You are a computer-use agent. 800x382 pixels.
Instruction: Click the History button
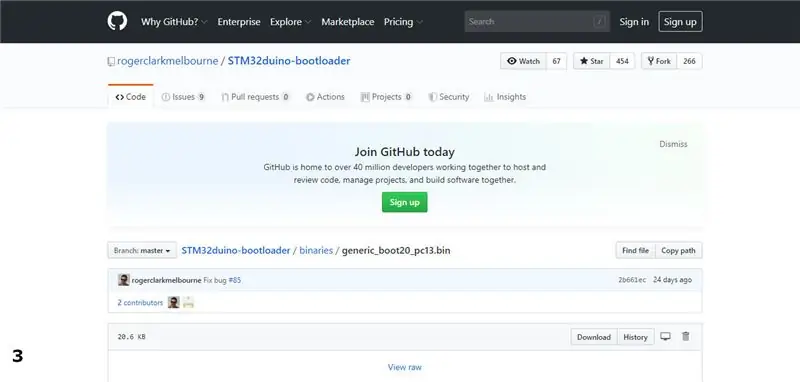[635, 337]
